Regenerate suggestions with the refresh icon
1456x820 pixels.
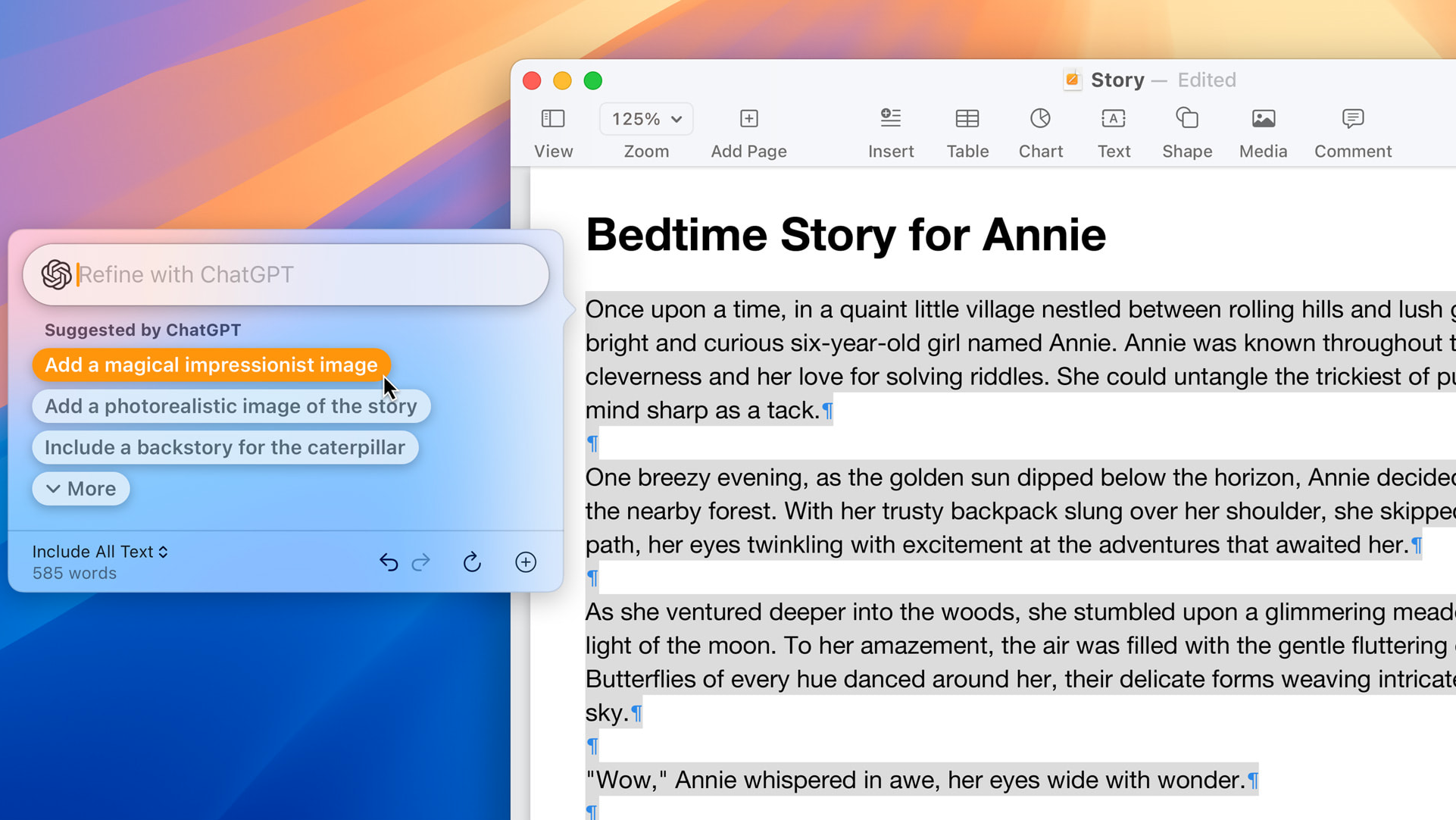(x=472, y=562)
